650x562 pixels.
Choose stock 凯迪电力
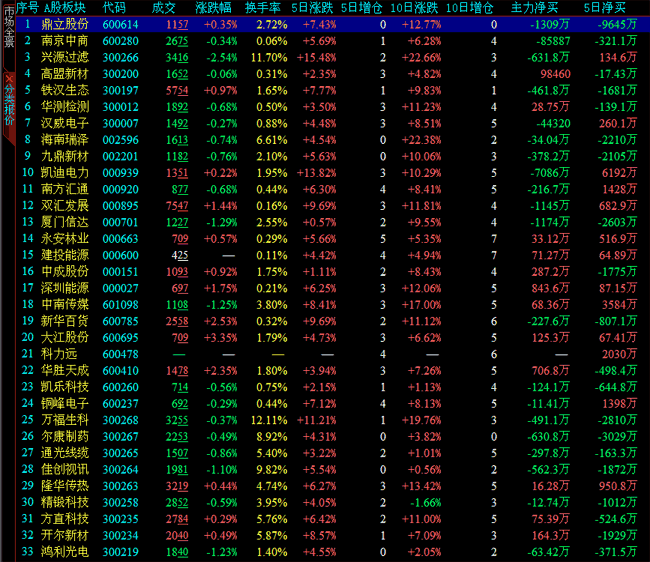(65, 173)
